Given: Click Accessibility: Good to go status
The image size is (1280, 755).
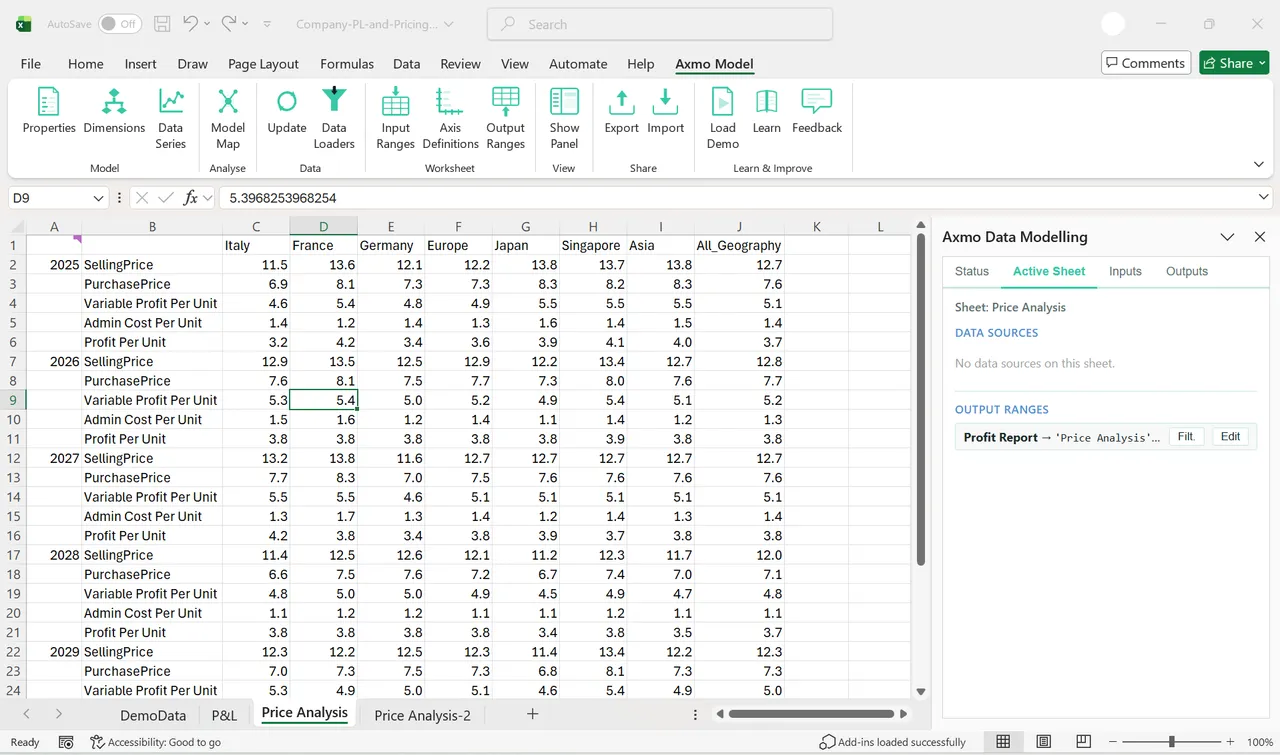Looking at the screenshot, I should coord(155,742).
